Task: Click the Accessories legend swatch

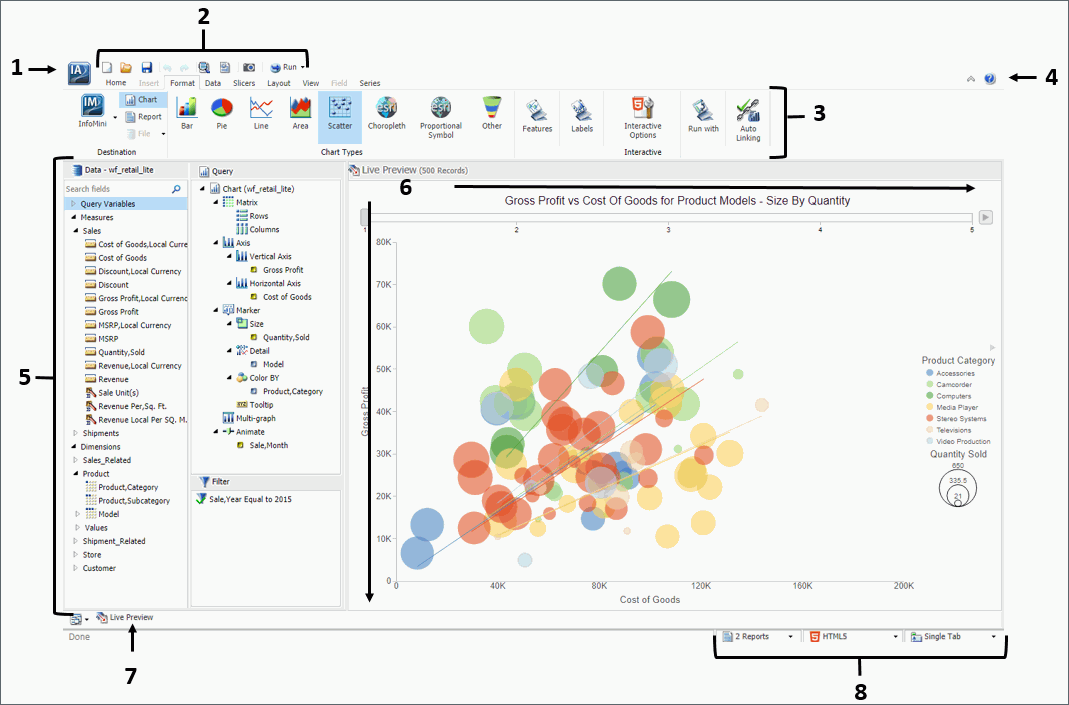Action: point(929,373)
